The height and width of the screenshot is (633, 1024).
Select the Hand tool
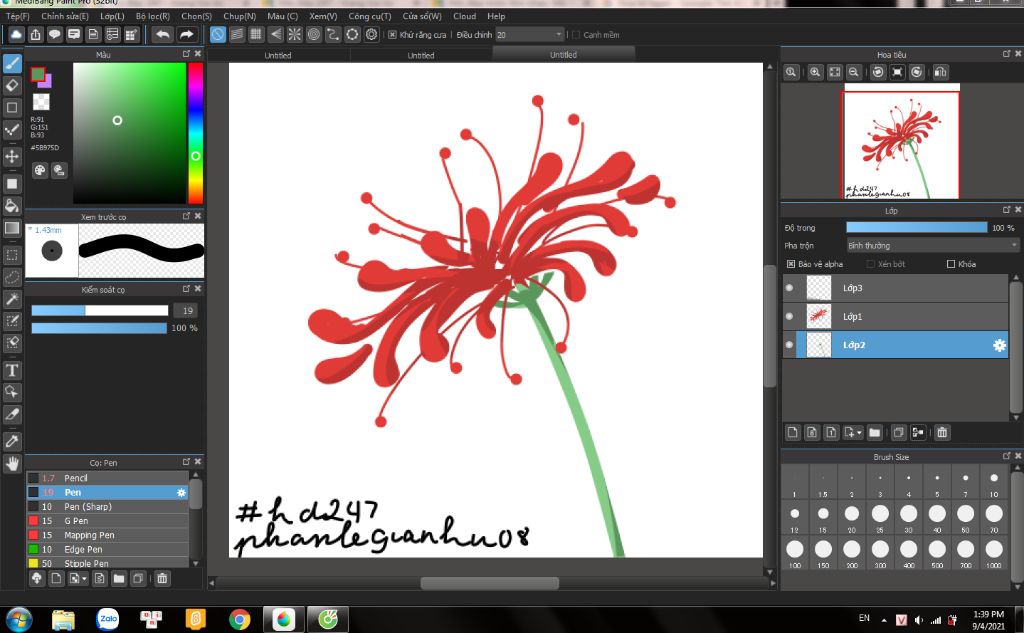[12, 464]
